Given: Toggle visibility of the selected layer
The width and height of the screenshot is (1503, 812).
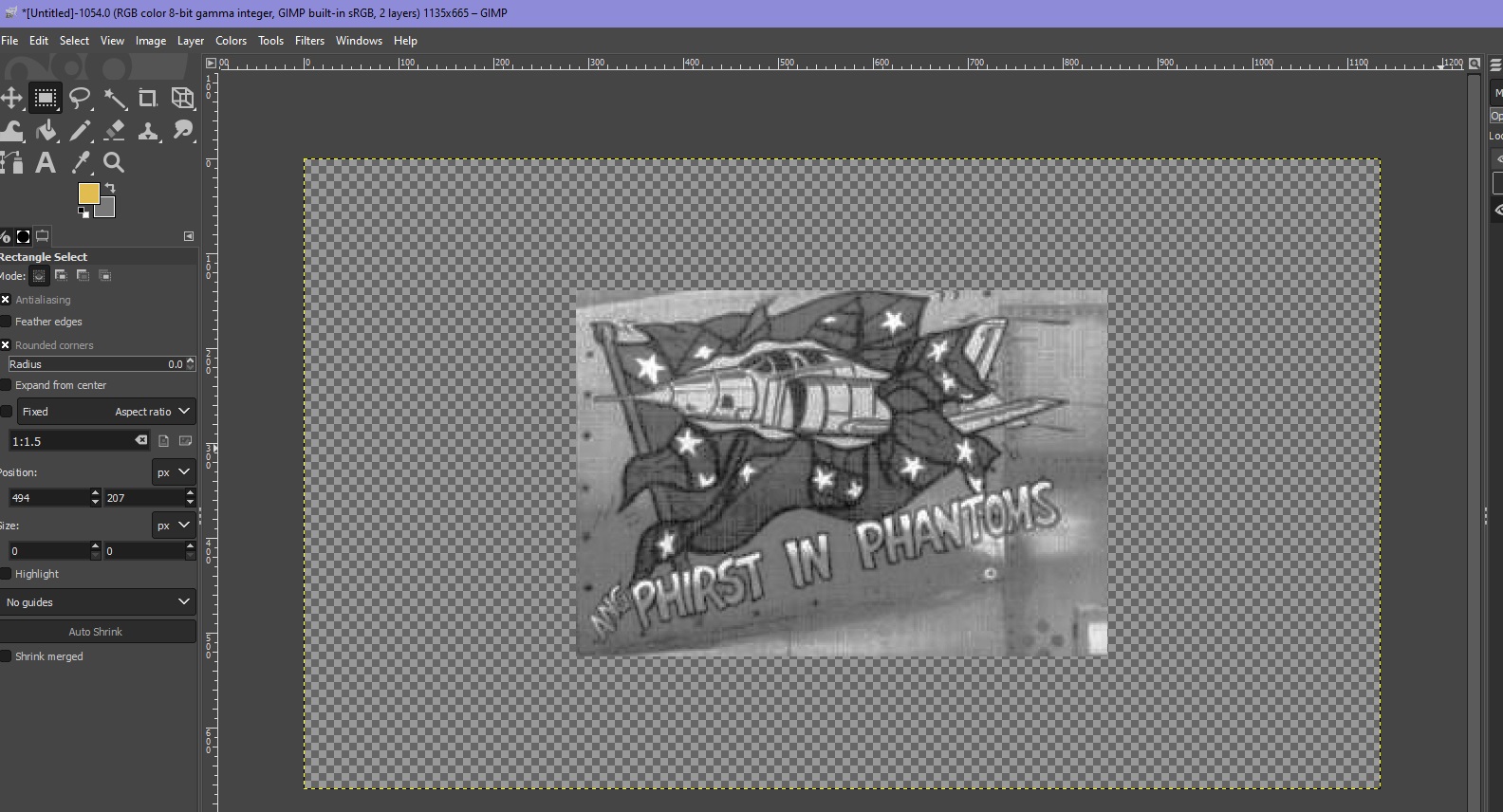Looking at the screenshot, I should click(1498, 211).
